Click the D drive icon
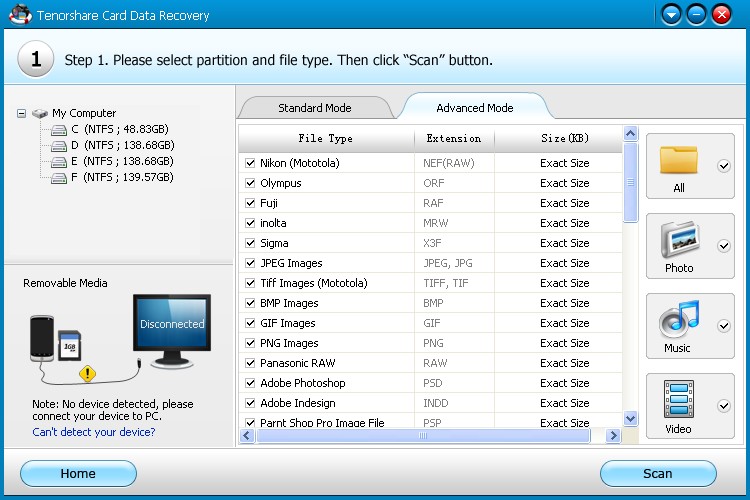This screenshot has height=500, width=750. [x=58, y=145]
